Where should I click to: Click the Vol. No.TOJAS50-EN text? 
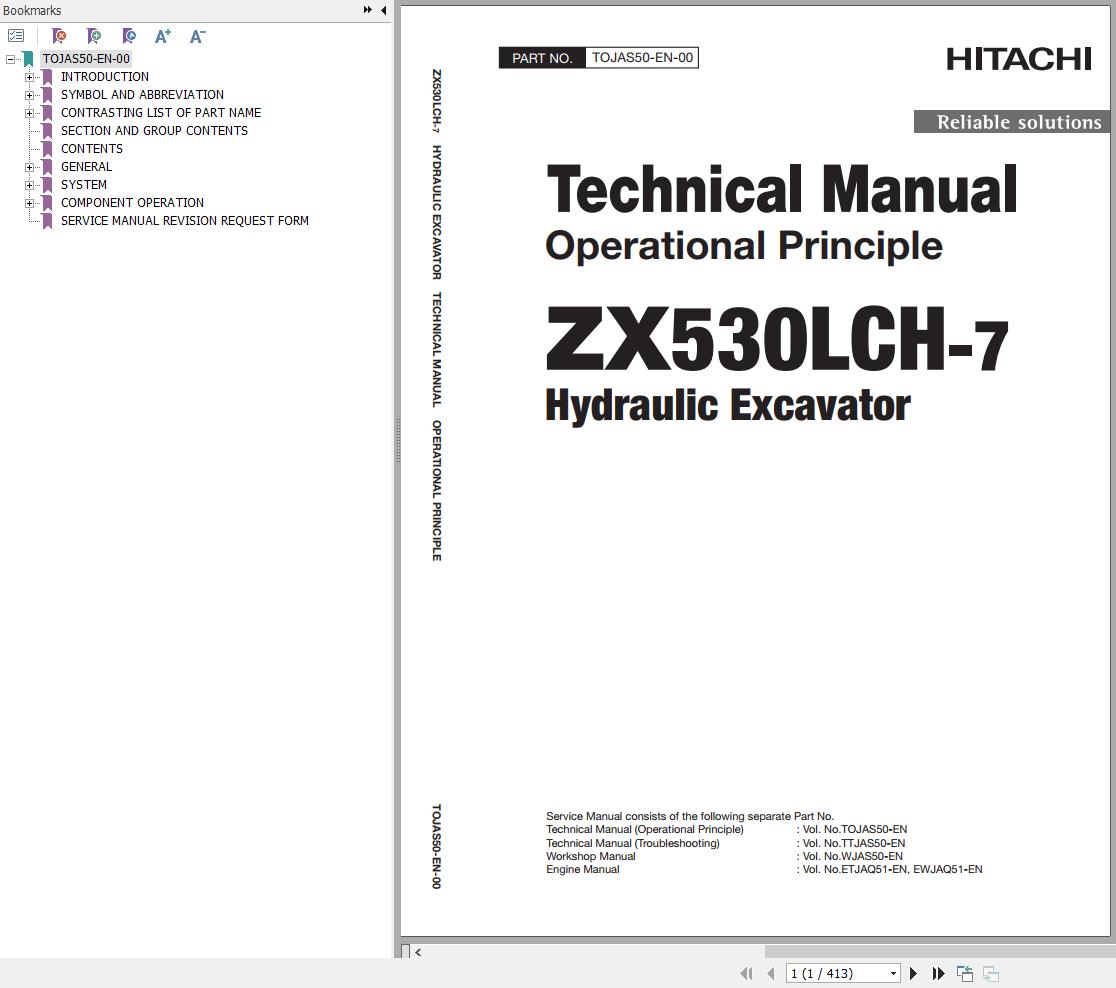(855, 829)
